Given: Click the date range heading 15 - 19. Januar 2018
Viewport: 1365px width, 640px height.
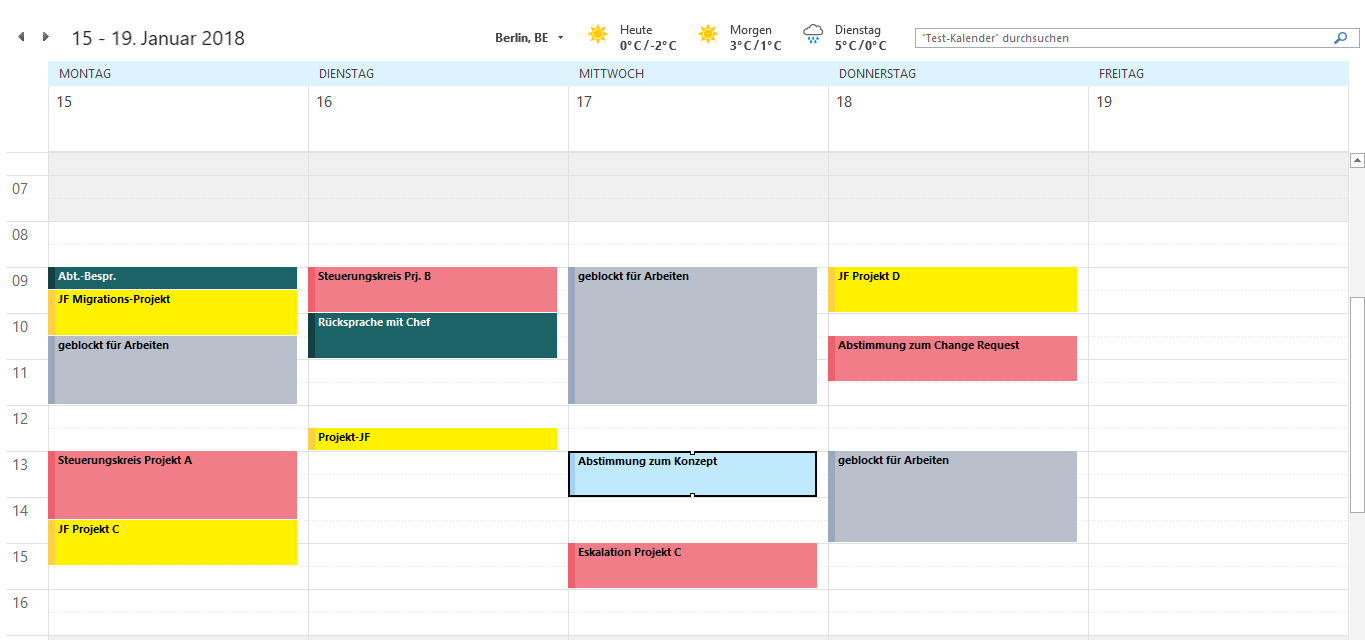Looking at the screenshot, I should tap(158, 39).
